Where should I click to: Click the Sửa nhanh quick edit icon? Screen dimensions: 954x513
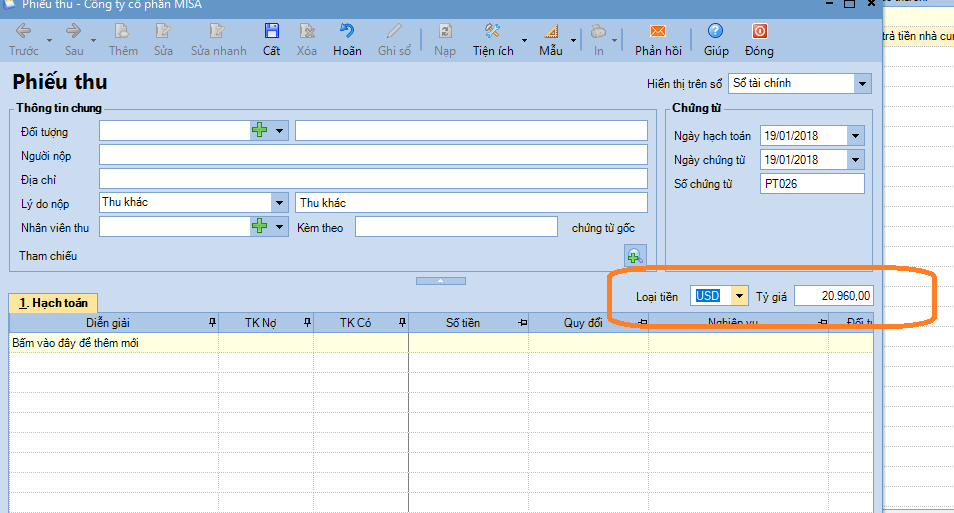pyautogui.click(x=217, y=31)
